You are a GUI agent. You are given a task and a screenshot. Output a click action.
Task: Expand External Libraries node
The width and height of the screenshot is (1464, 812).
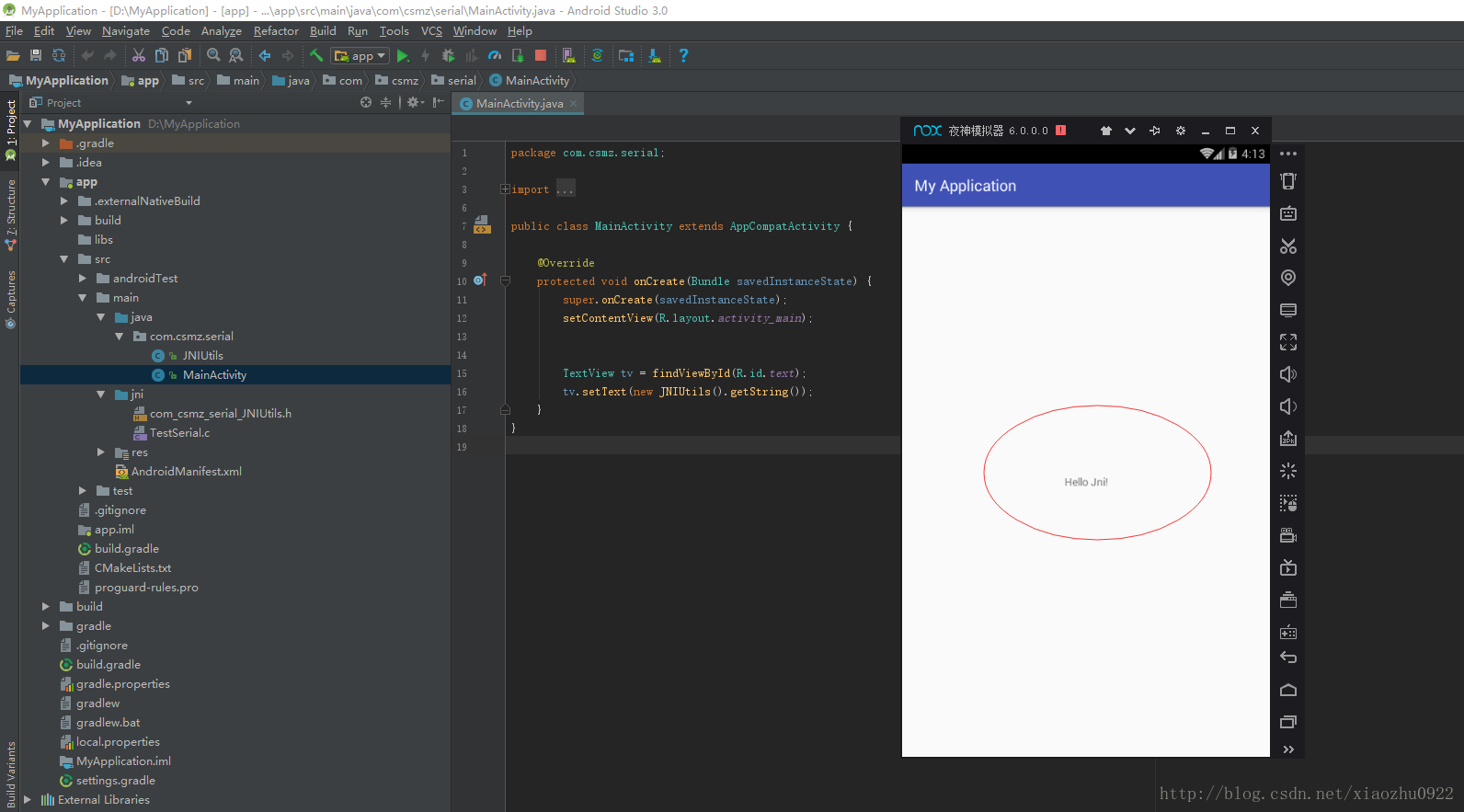pyautogui.click(x=28, y=800)
